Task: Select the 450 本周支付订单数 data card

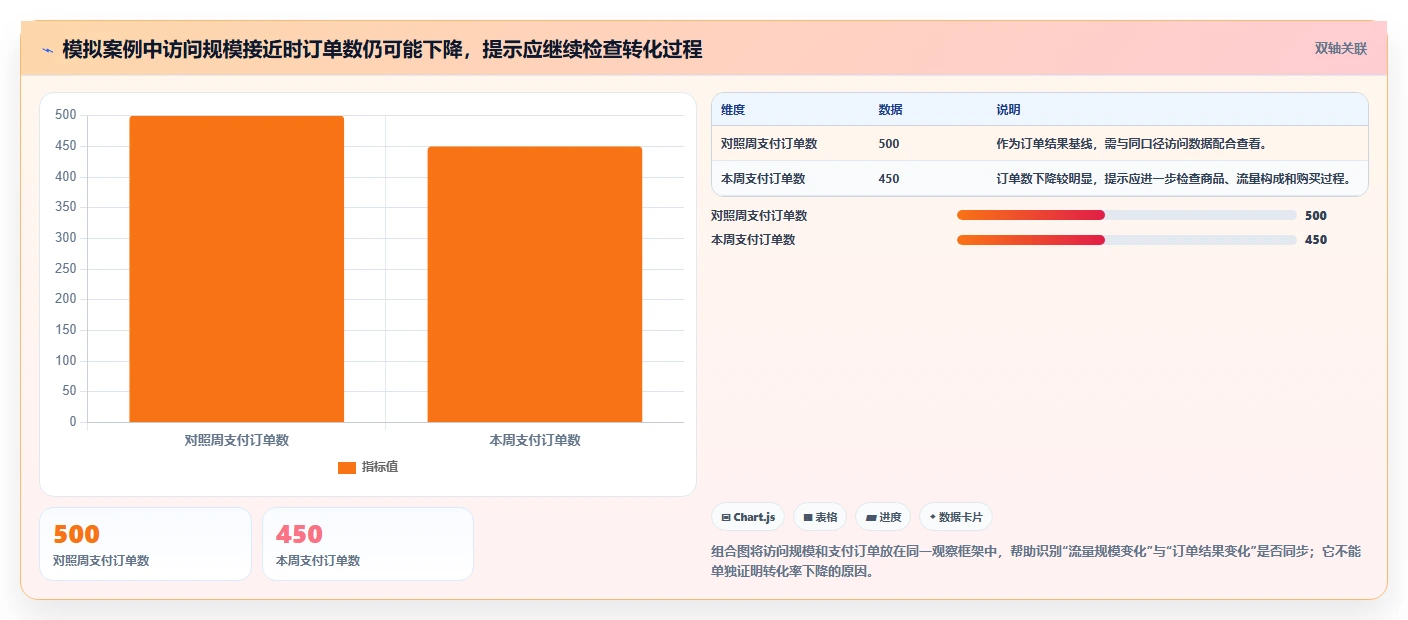Action: pyautogui.click(x=368, y=544)
